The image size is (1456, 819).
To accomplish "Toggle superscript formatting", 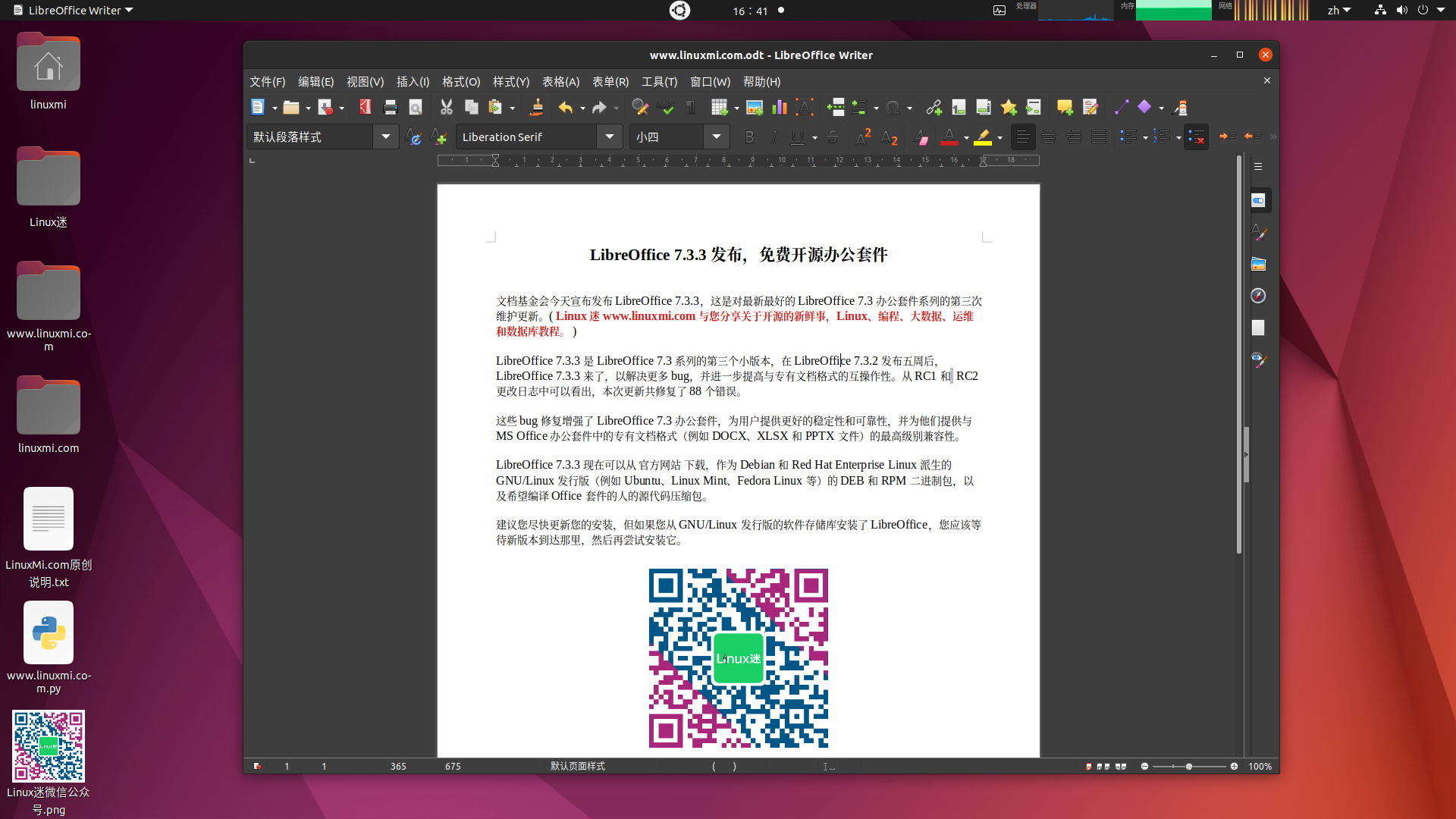I will pos(863,137).
